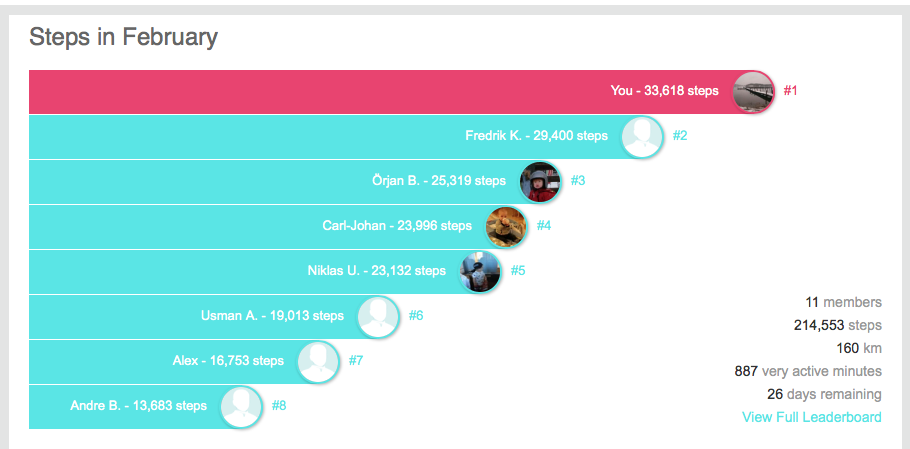
Task: Click the Carl-Johan 23,996 steps label
Action: (x=397, y=226)
